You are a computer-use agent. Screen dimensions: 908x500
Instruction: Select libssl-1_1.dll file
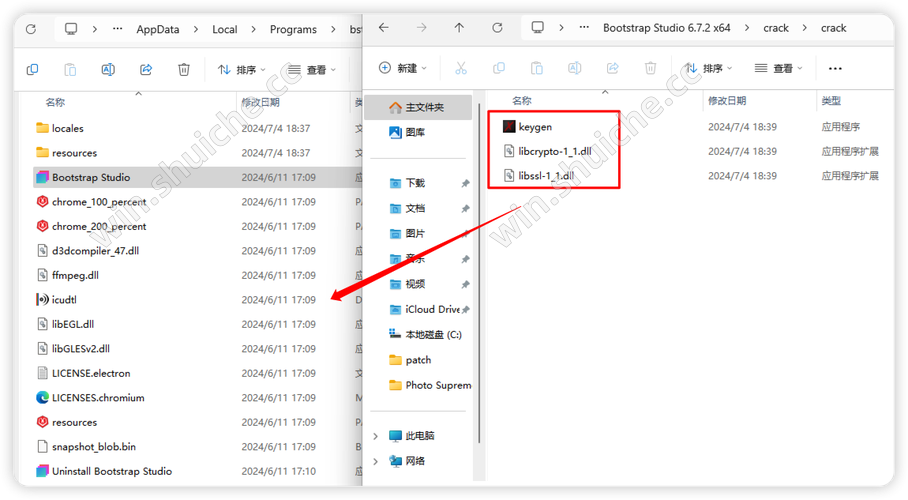[539, 176]
